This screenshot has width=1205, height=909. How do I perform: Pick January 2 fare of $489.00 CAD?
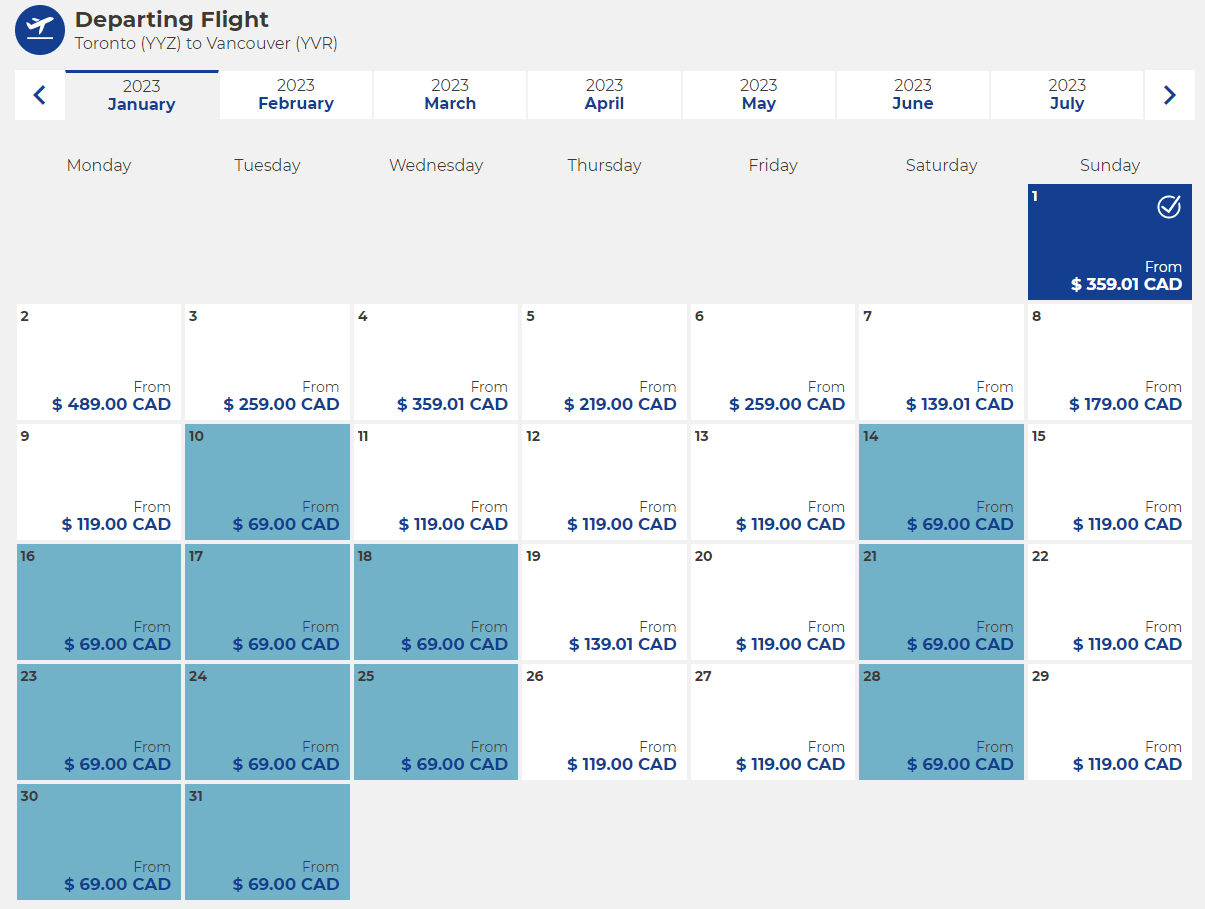pos(99,362)
